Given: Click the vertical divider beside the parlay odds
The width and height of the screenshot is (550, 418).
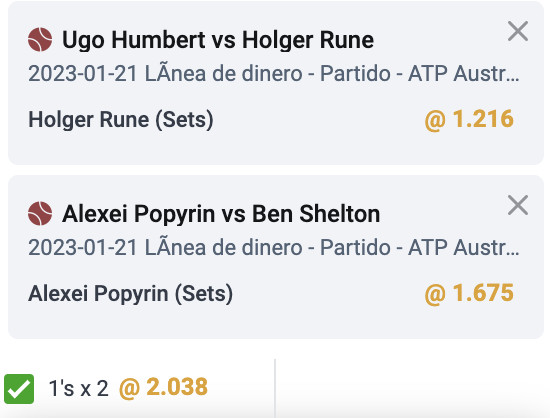Looking at the screenshot, I should (275, 388).
